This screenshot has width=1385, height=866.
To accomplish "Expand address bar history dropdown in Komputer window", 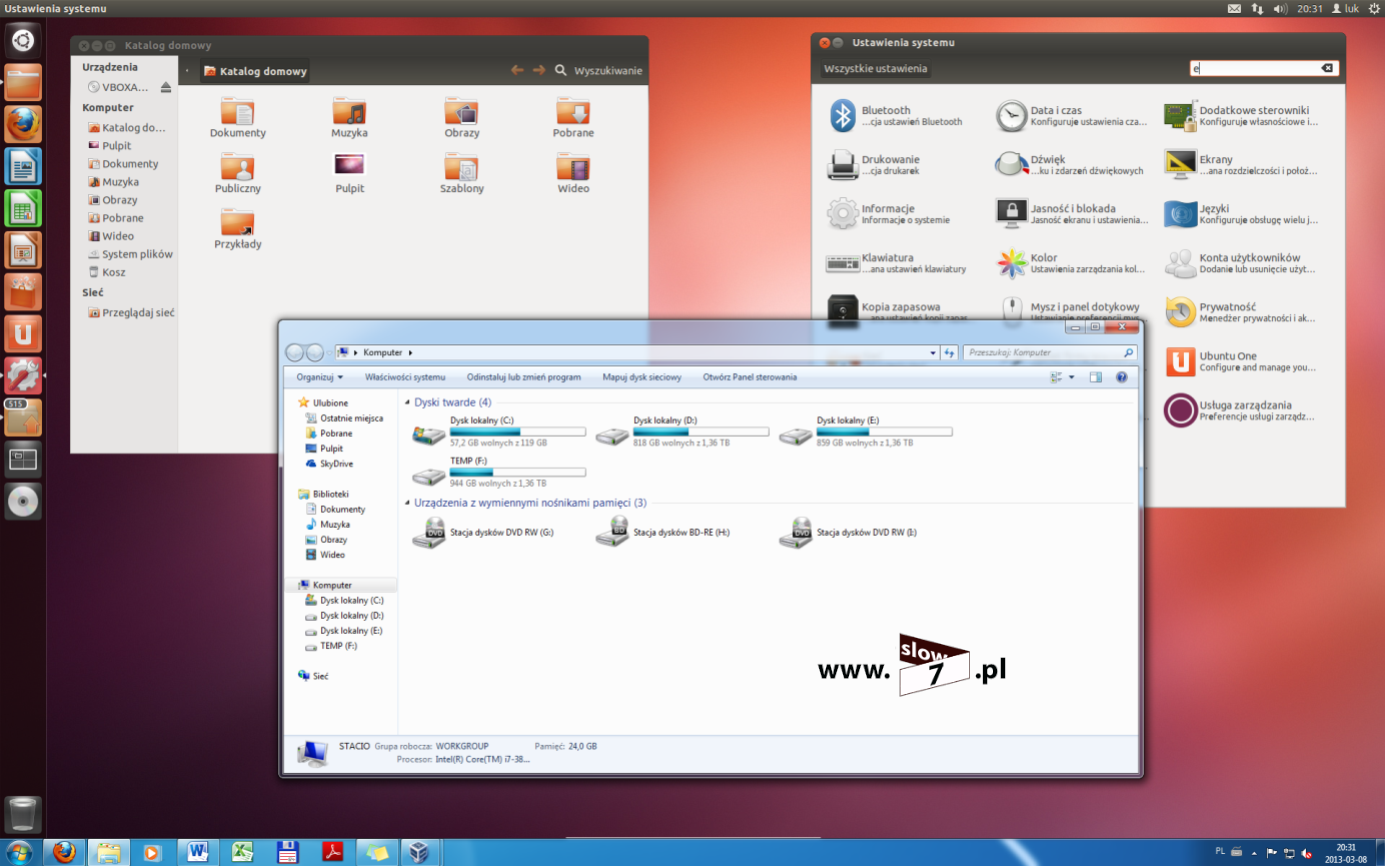I will click(932, 352).
